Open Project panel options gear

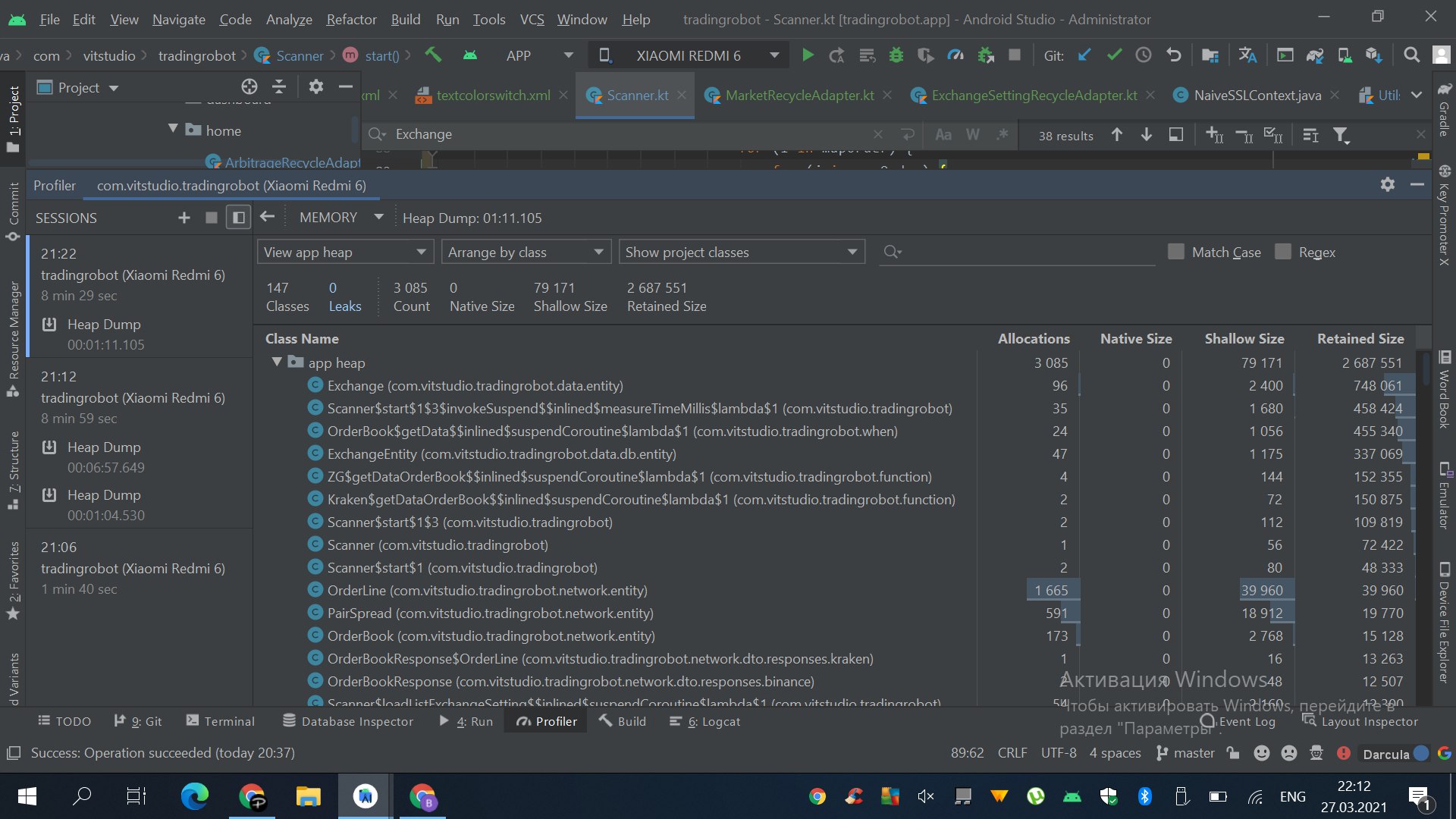point(316,87)
